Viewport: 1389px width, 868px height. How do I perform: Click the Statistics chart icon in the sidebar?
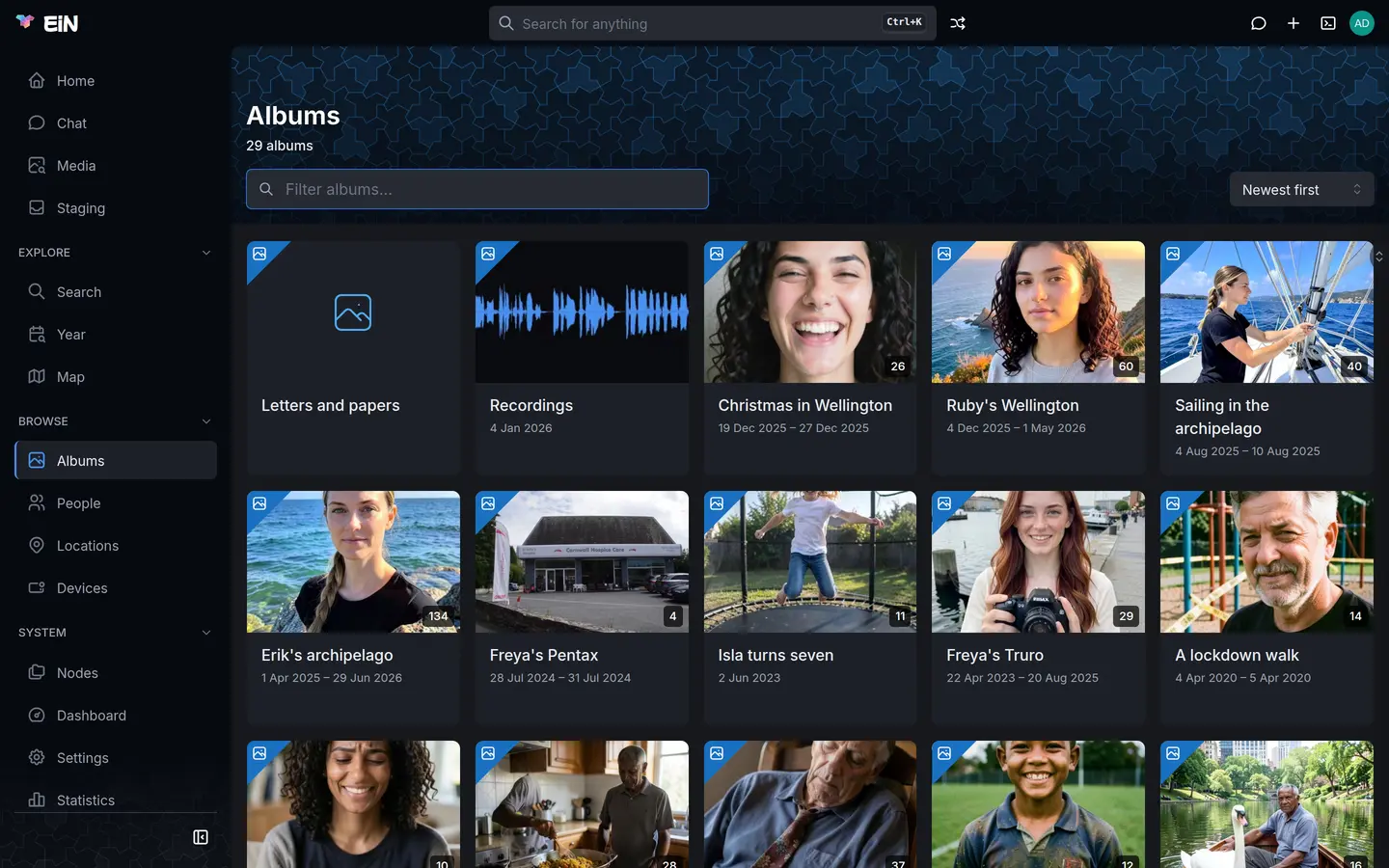coord(37,800)
